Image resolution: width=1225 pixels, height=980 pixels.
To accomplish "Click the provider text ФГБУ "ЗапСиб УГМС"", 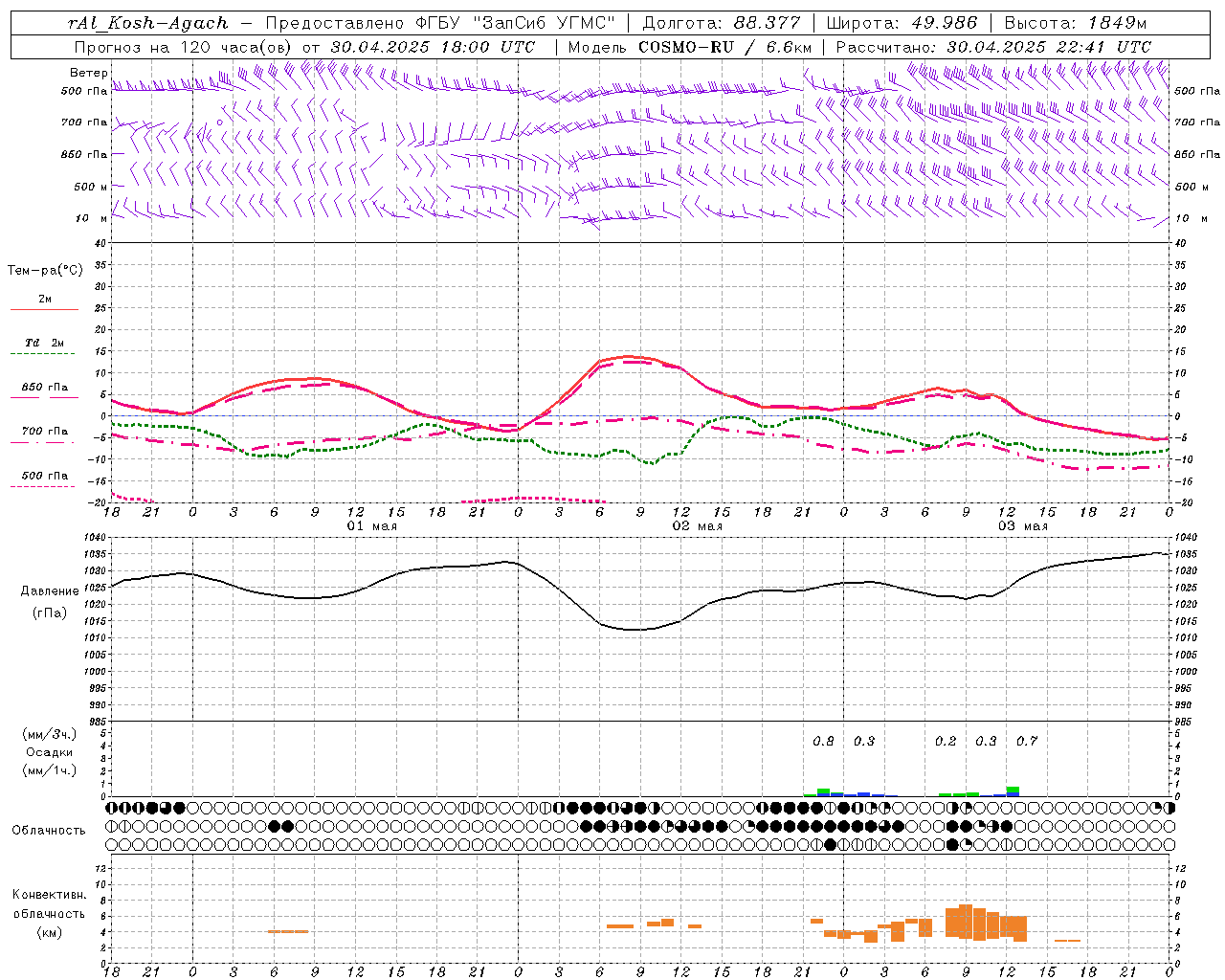I will [516, 23].
